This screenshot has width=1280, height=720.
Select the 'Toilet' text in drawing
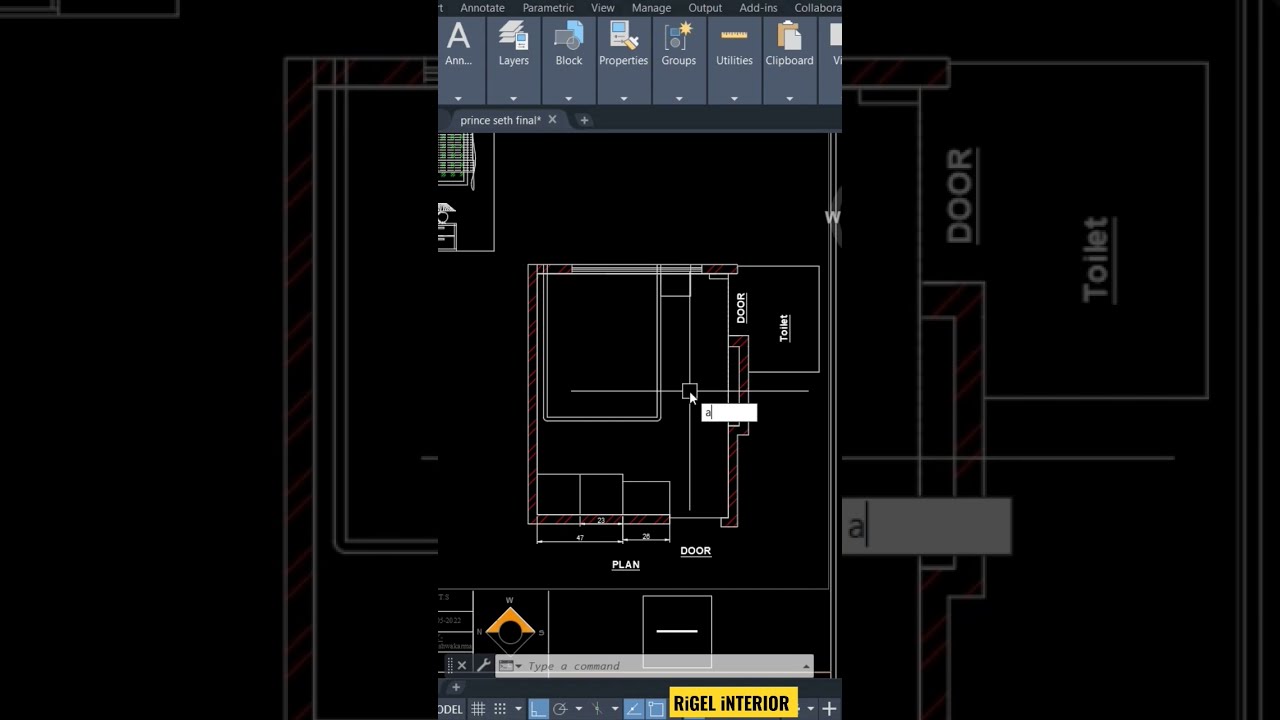click(784, 328)
